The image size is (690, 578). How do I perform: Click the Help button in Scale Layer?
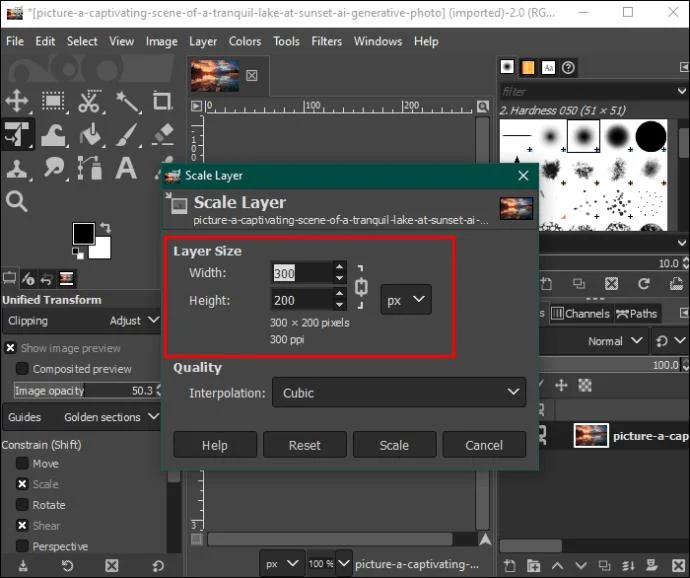pyautogui.click(x=215, y=445)
